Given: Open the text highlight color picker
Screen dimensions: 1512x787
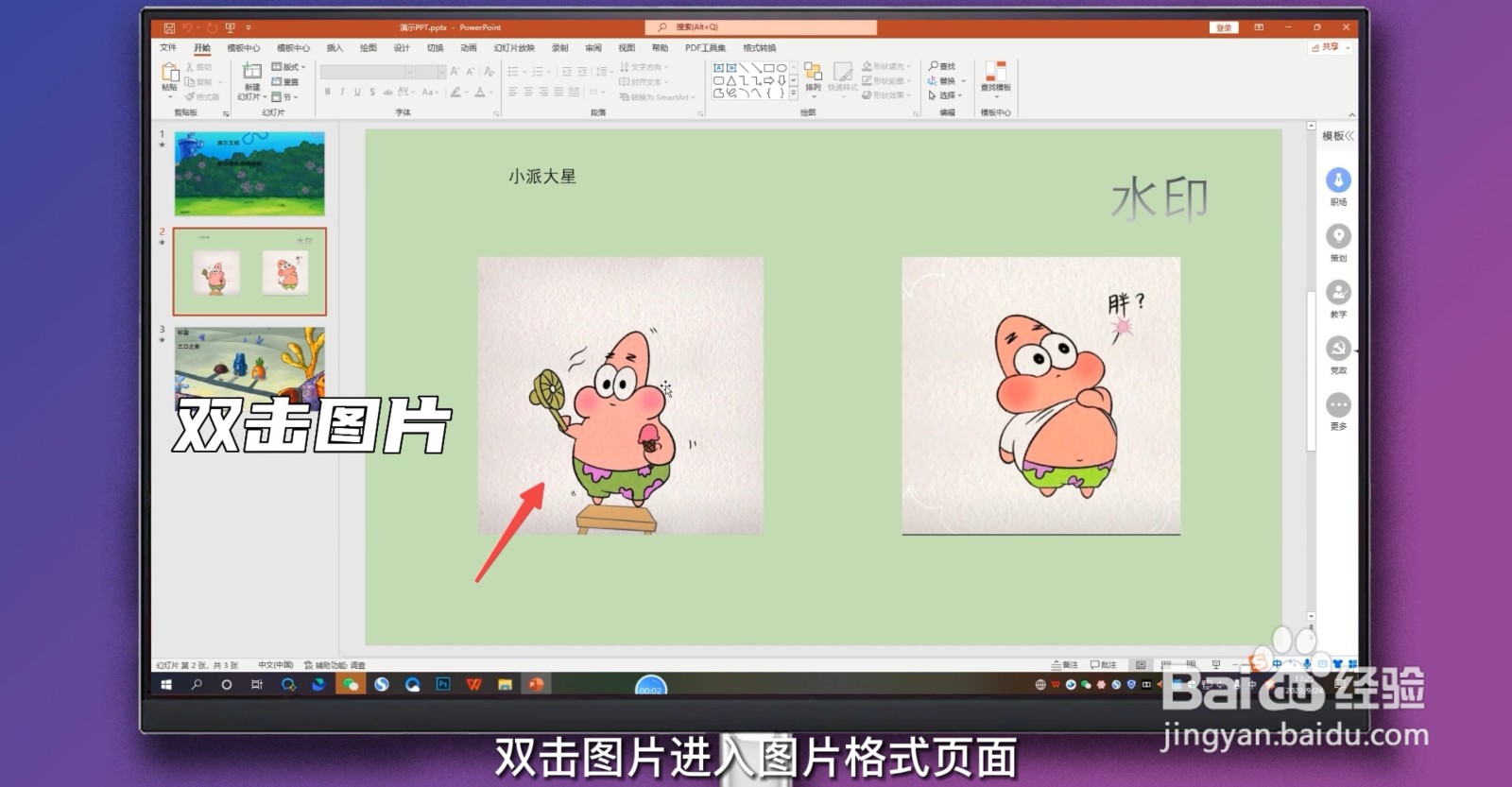Looking at the screenshot, I should (x=456, y=92).
